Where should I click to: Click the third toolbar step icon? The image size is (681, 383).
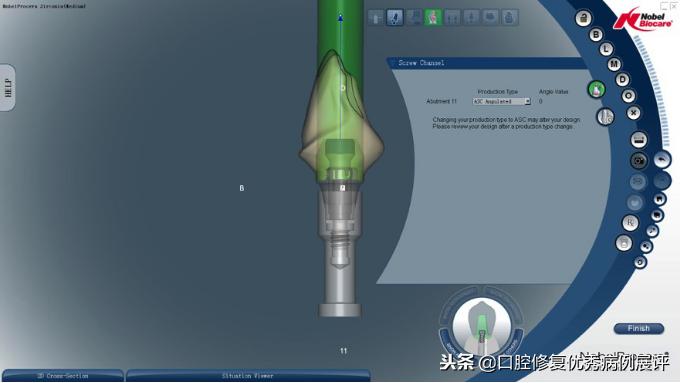(x=414, y=18)
